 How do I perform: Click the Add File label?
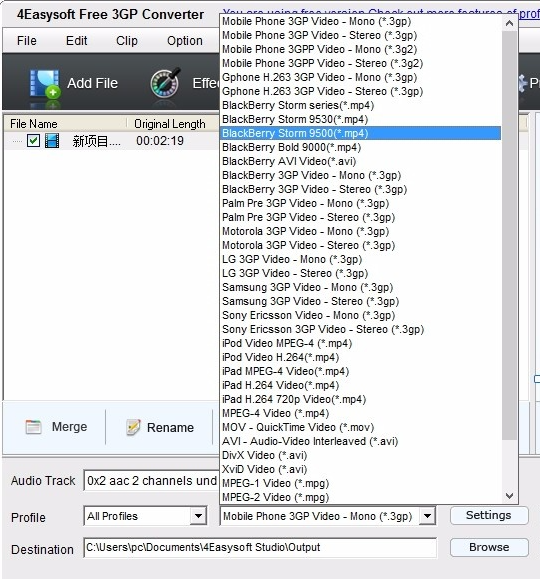click(92, 83)
